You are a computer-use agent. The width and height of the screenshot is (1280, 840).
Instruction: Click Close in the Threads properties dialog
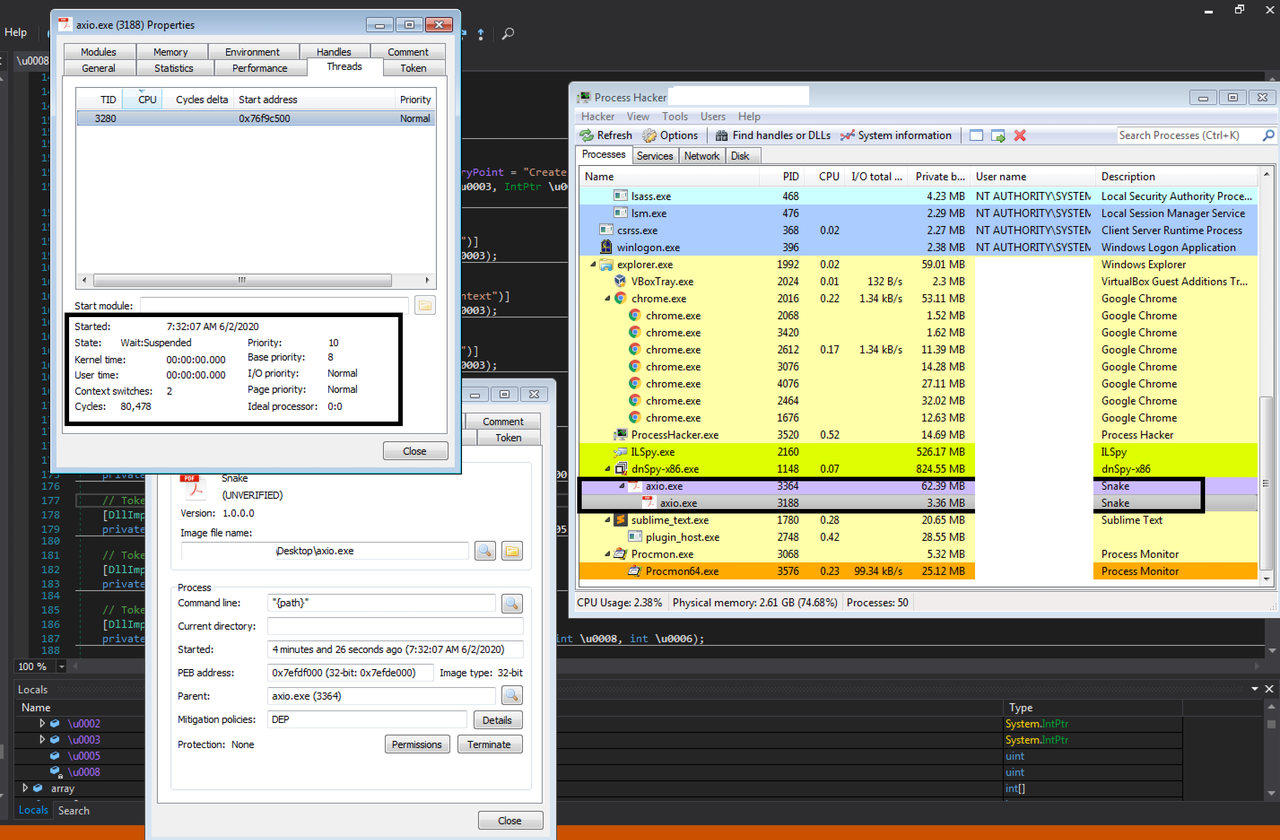pyautogui.click(x=415, y=451)
